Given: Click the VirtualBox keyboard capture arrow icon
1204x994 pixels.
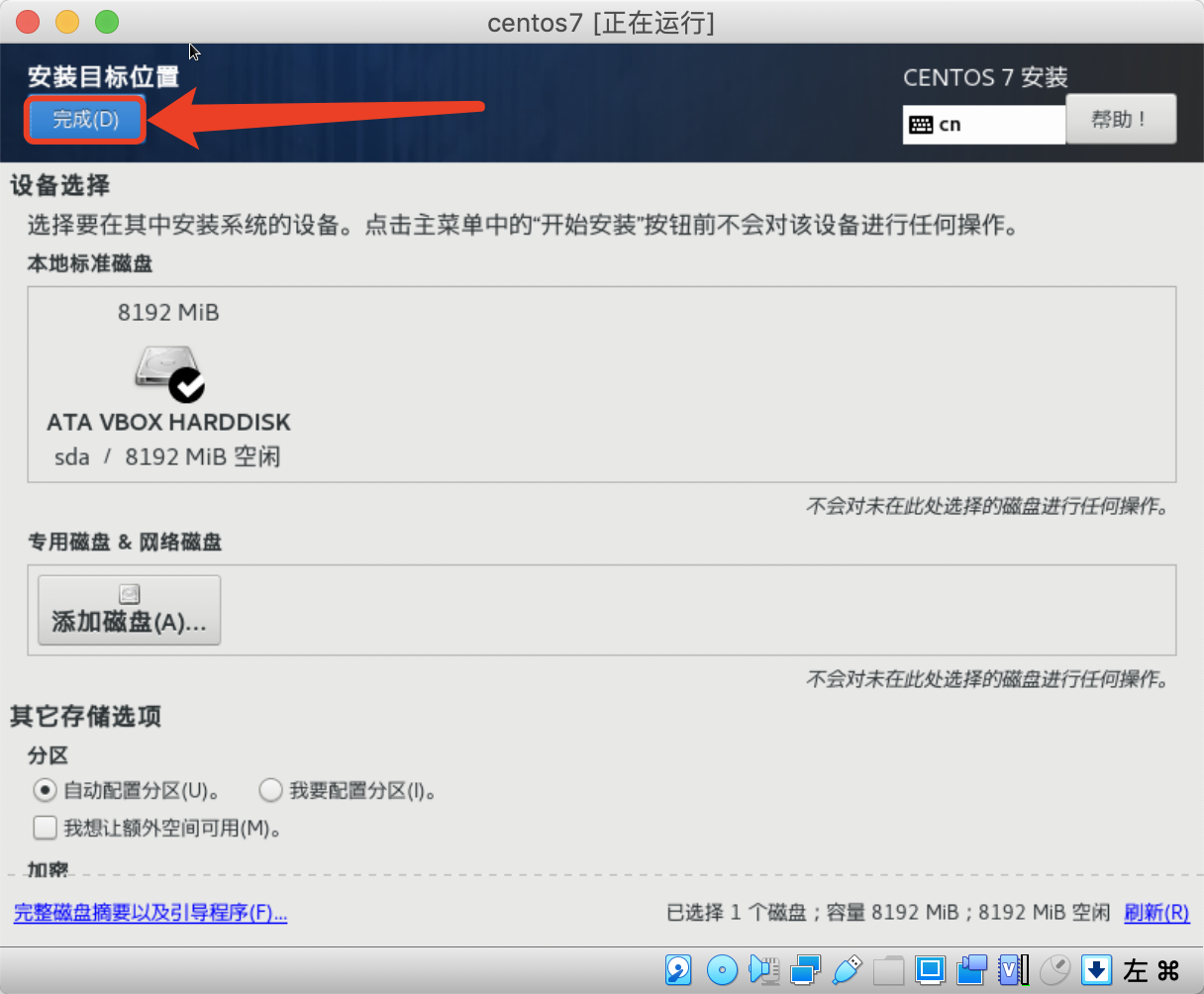Looking at the screenshot, I should pos(1096,970).
